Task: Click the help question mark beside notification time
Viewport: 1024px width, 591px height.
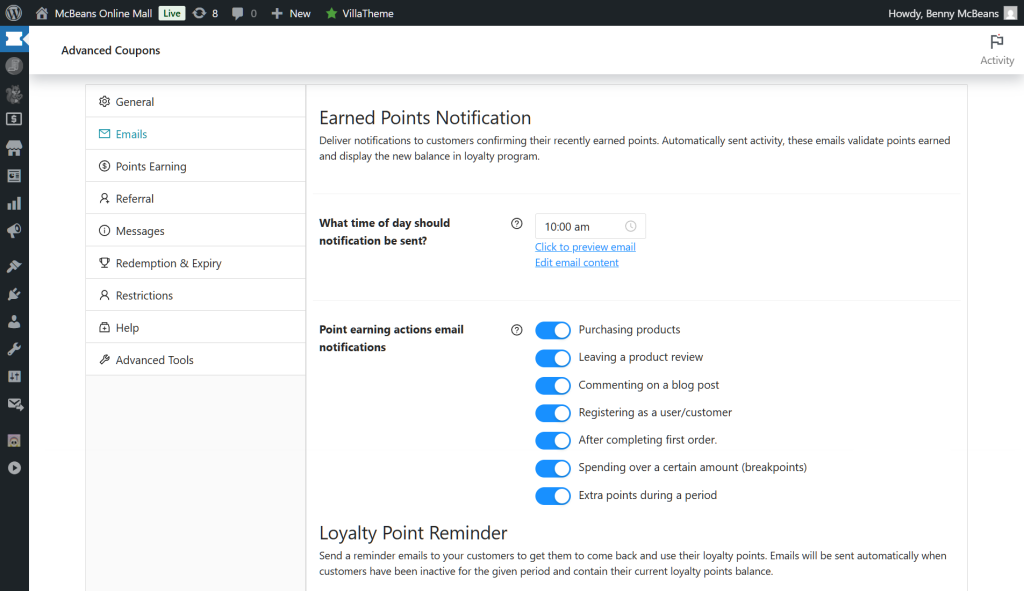Action: (516, 223)
